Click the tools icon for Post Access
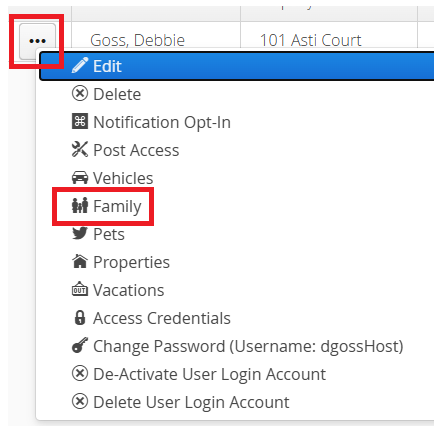 pos(80,149)
